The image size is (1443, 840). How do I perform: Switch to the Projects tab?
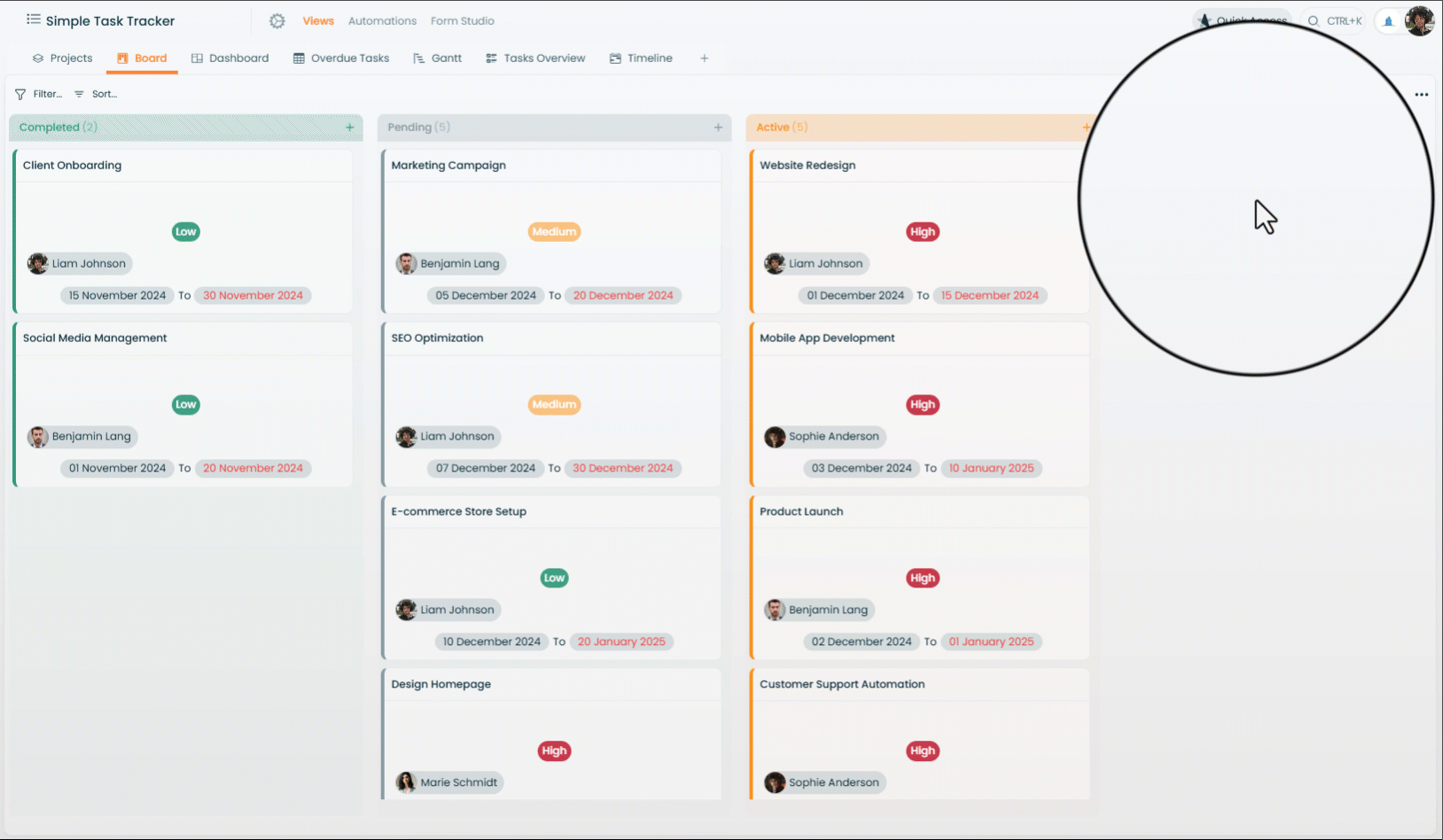[x=62, y=58]
